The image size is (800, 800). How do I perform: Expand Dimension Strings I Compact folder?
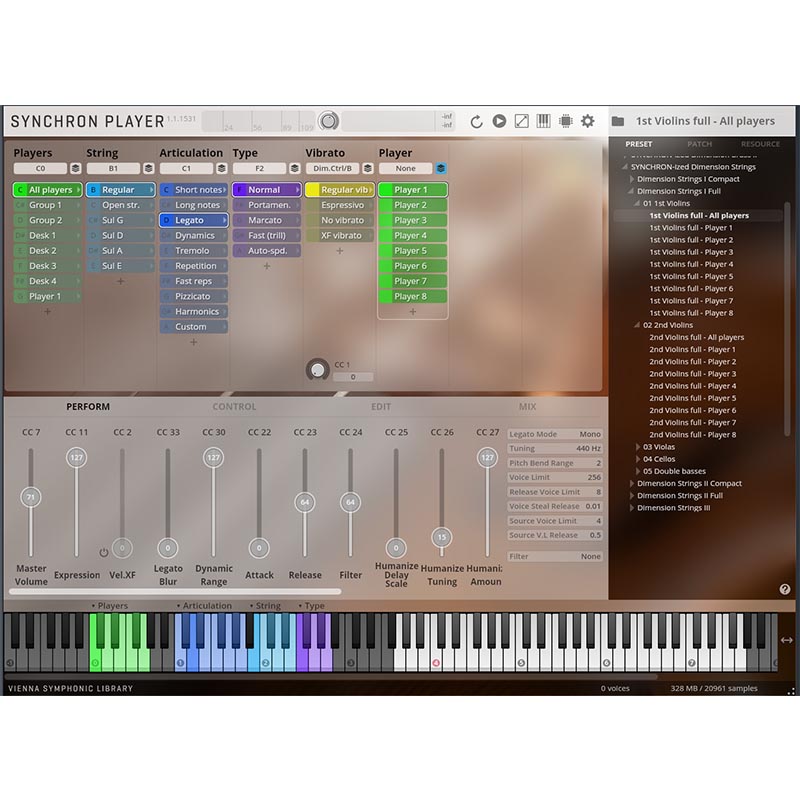(x=632, y=179)
